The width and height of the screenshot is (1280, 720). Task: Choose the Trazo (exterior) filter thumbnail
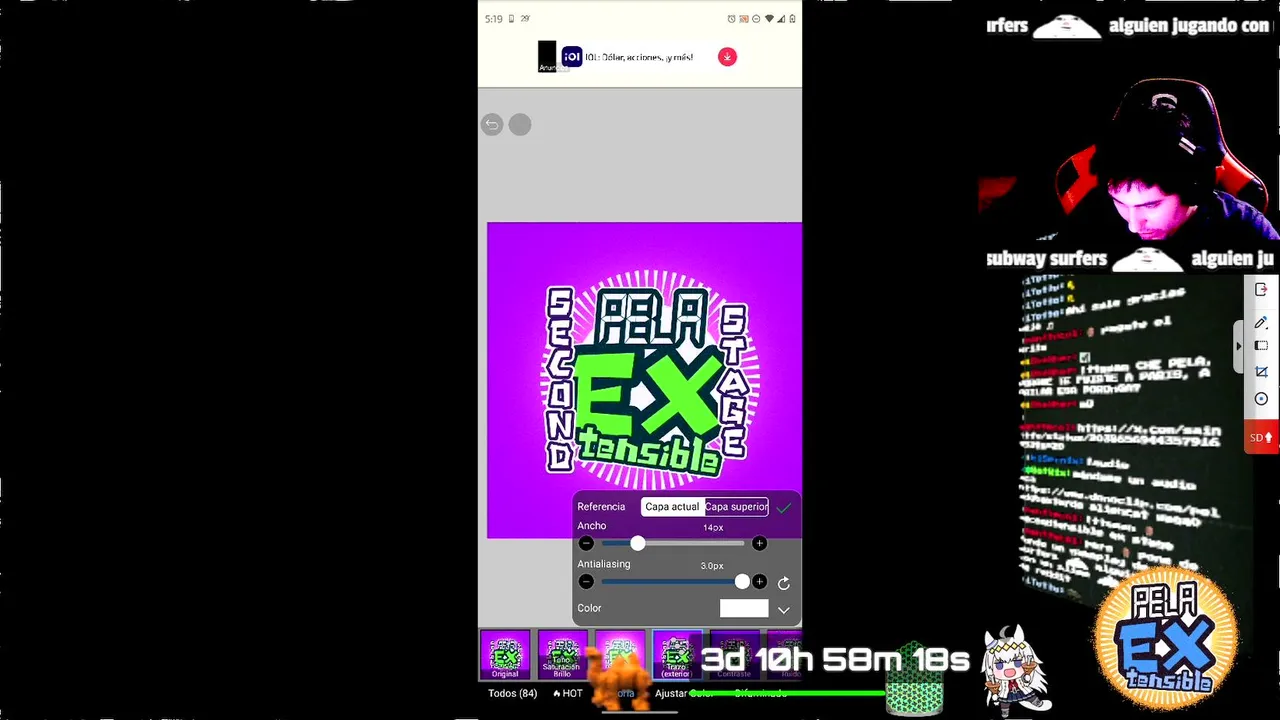click(677, 655)
